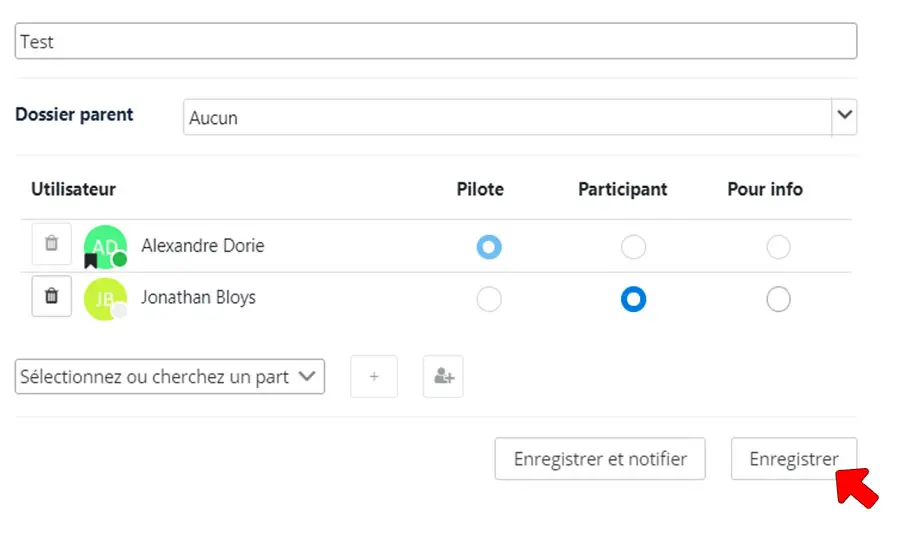Delete Jonathan Bloys with the trash icon
This screenshot has width=900, height=557.
(x=52, y=296)
